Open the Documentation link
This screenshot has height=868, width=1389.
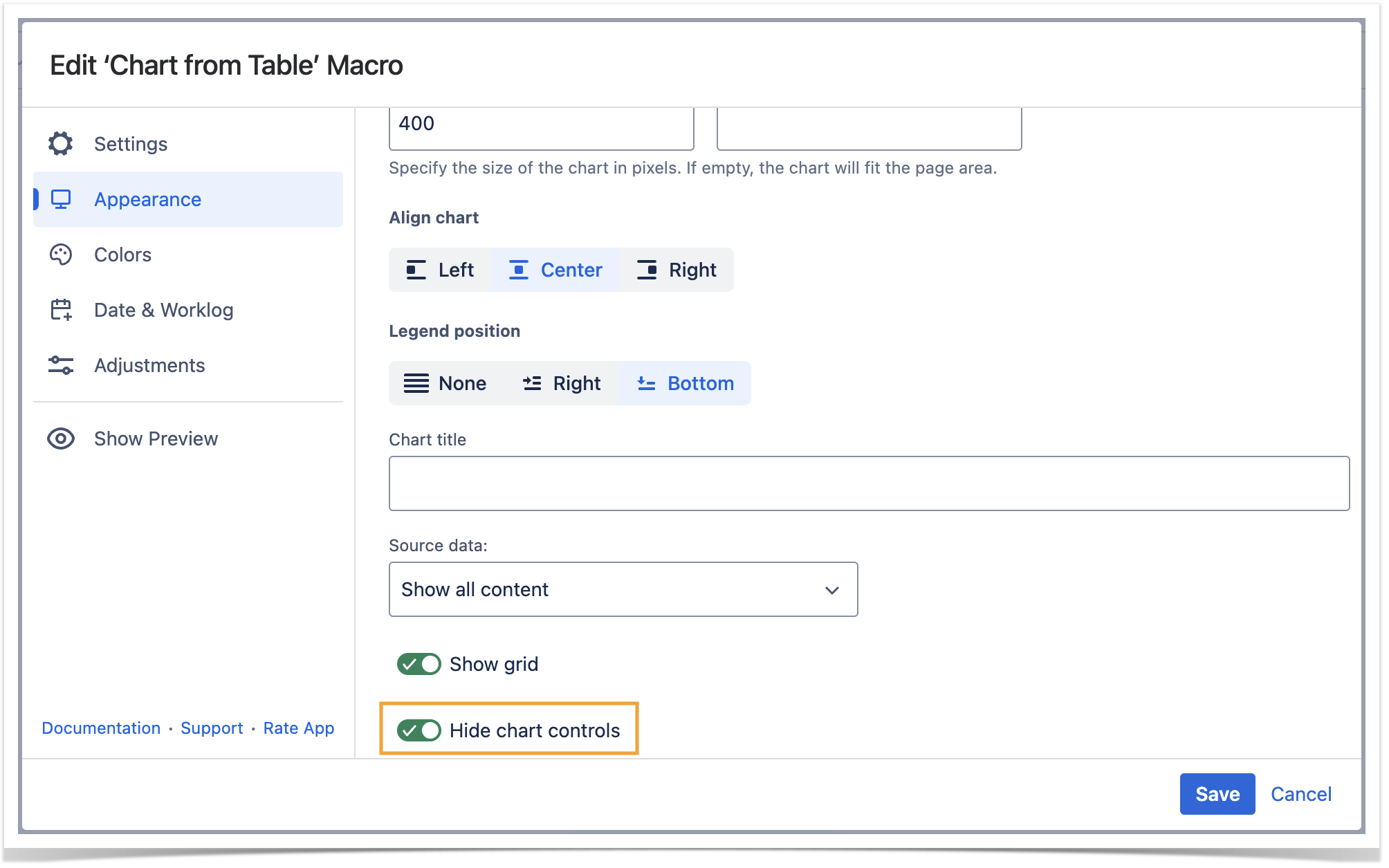click(101, 728)
